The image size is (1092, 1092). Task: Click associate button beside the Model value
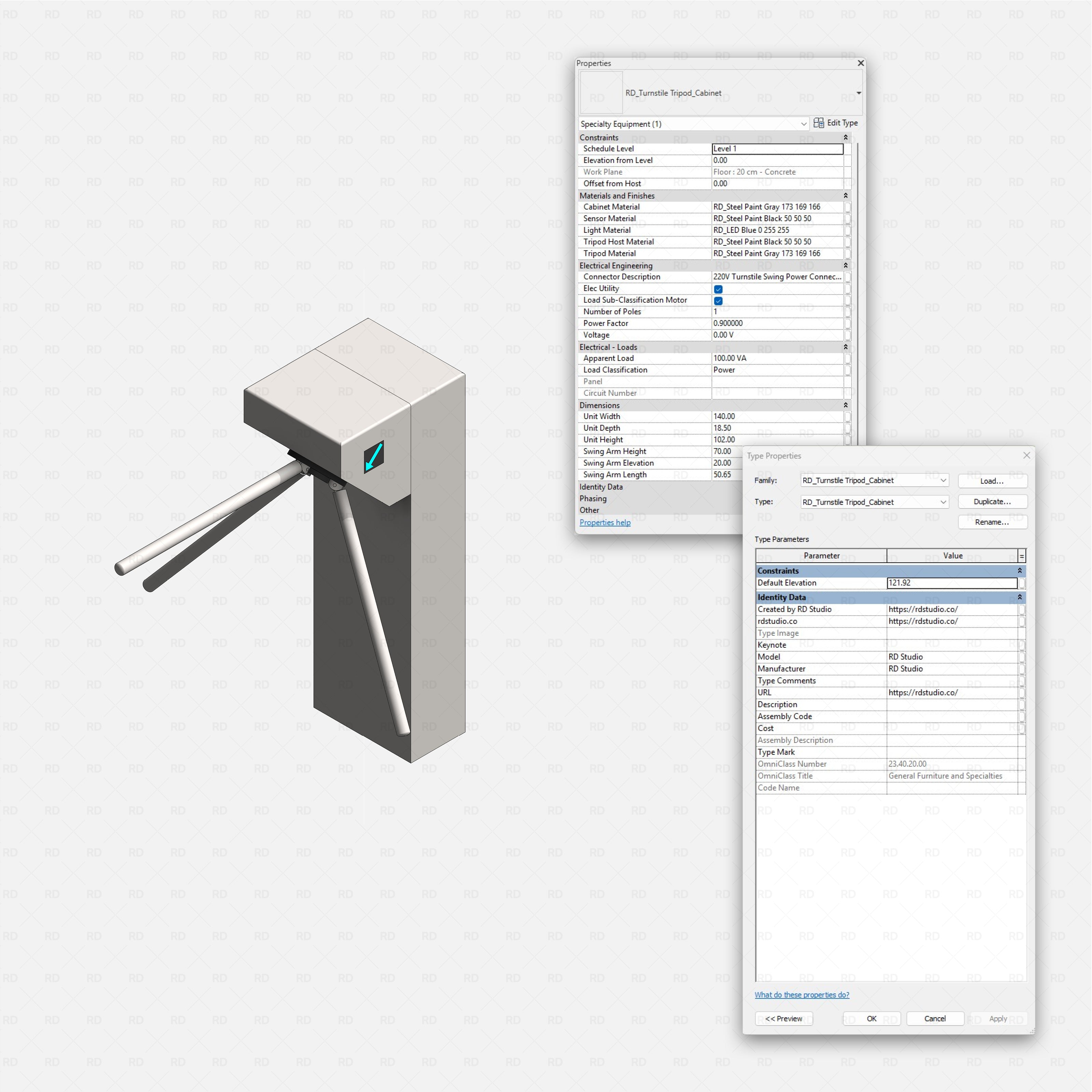click(x=1021, y=657)
